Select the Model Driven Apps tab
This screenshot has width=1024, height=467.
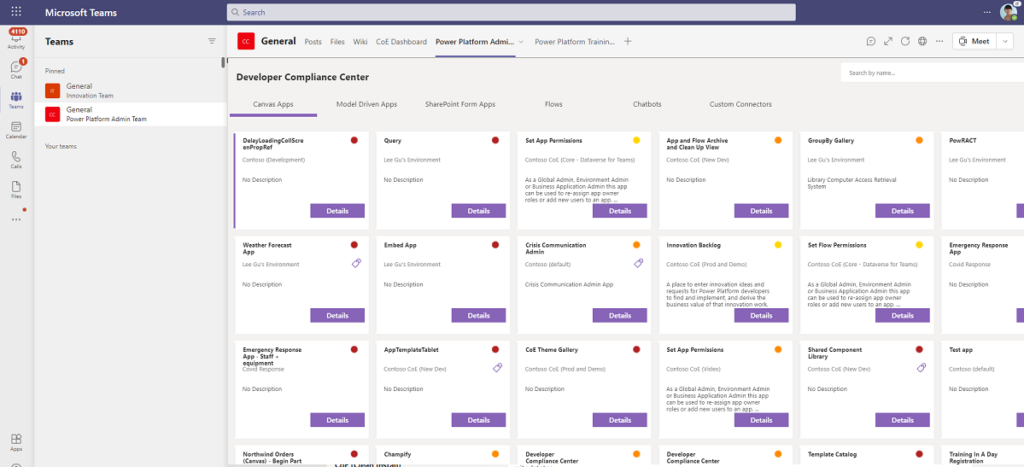pos(366,104)
